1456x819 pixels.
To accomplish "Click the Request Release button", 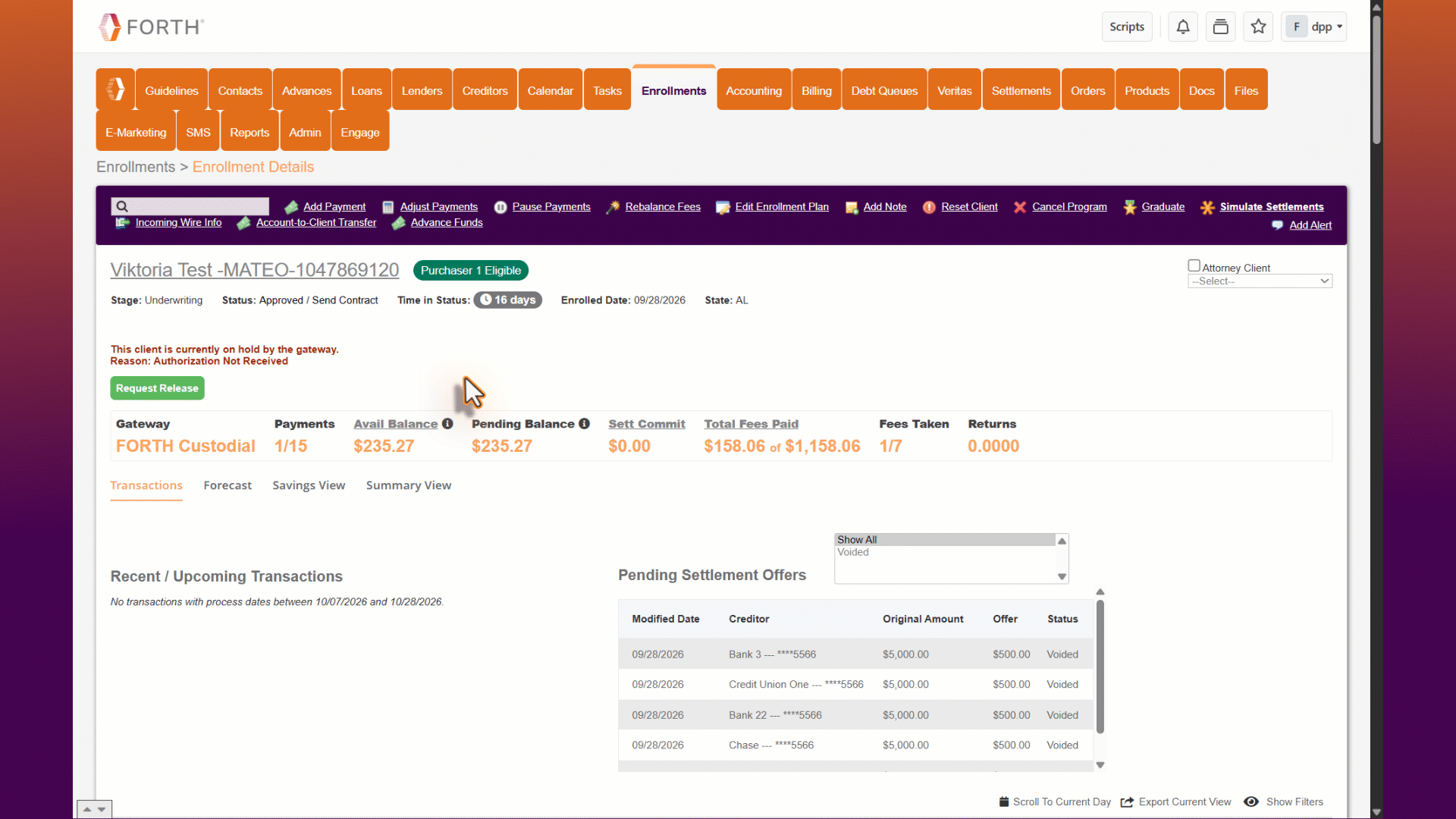I will coord(157,388).
